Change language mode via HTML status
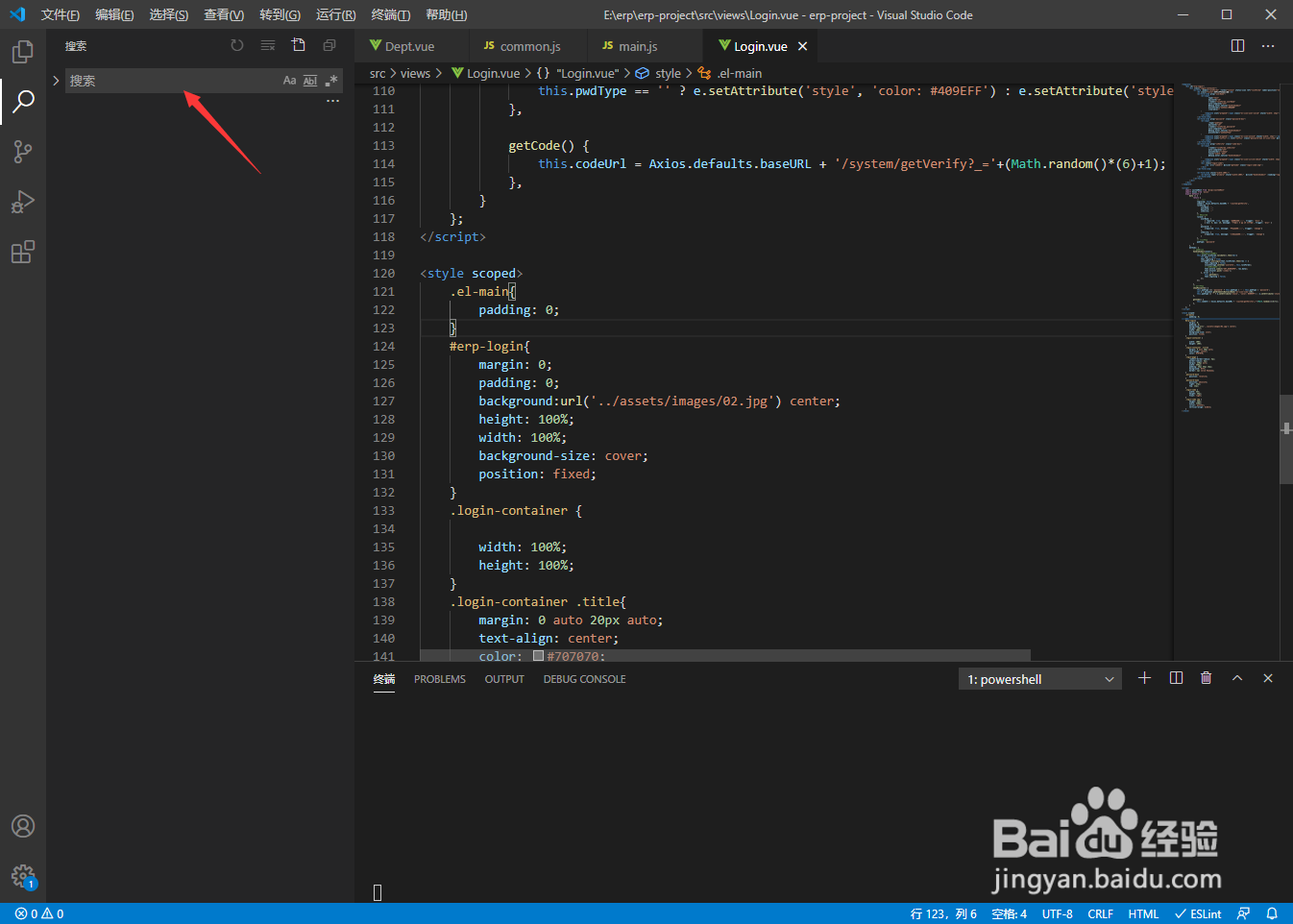This screenshot has height=924, width=1293. click(x=1143, y=913)
